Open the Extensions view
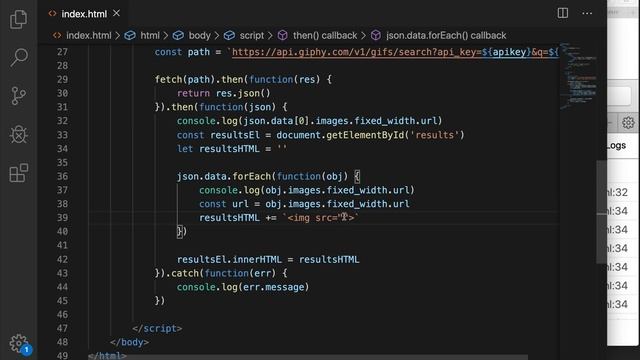 click(18, 173)
